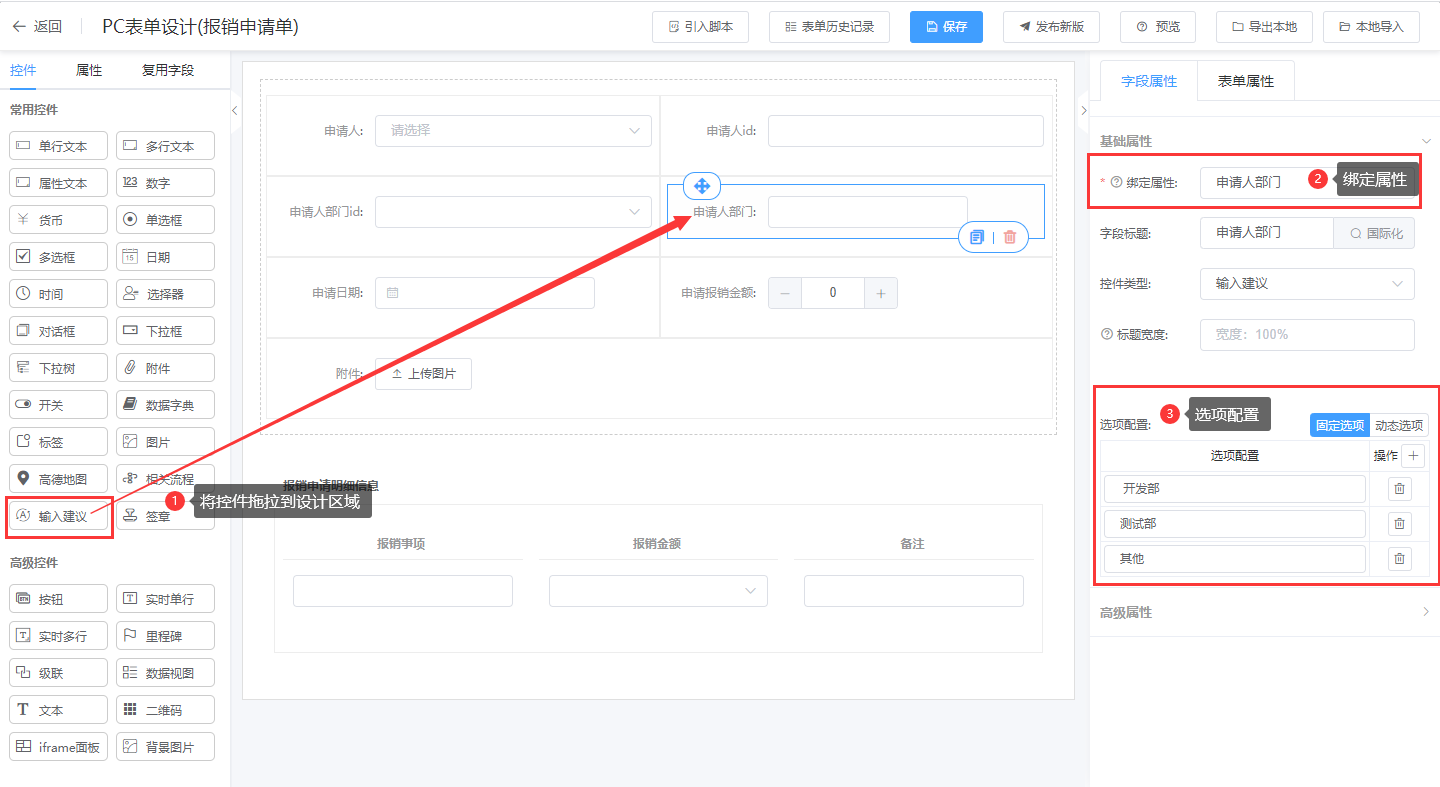Select the 级联 control
This screenshot has height=787, width=1440.
click(x=58, y=673)
